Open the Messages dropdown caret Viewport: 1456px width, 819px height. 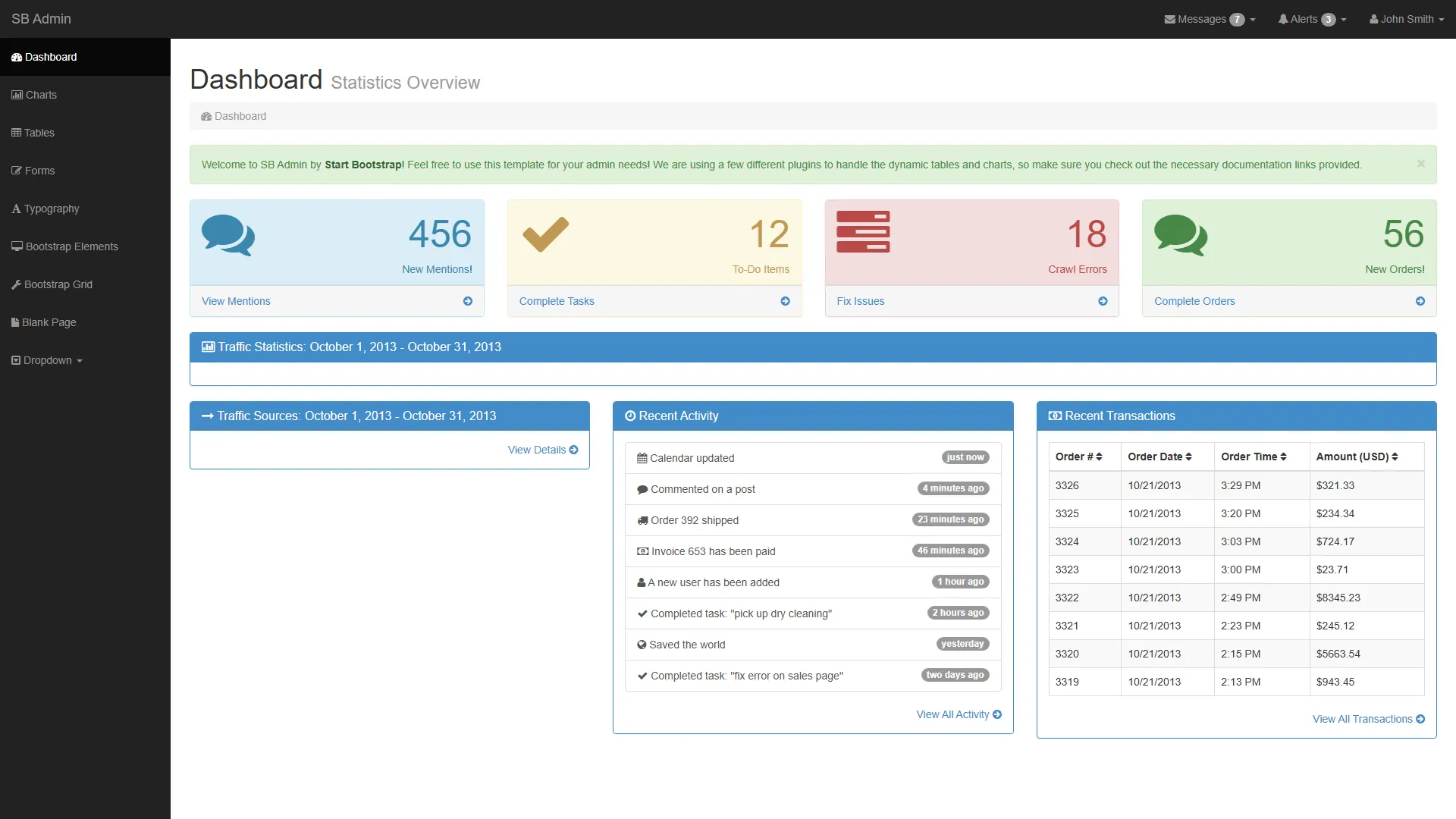coord(1253,20)
